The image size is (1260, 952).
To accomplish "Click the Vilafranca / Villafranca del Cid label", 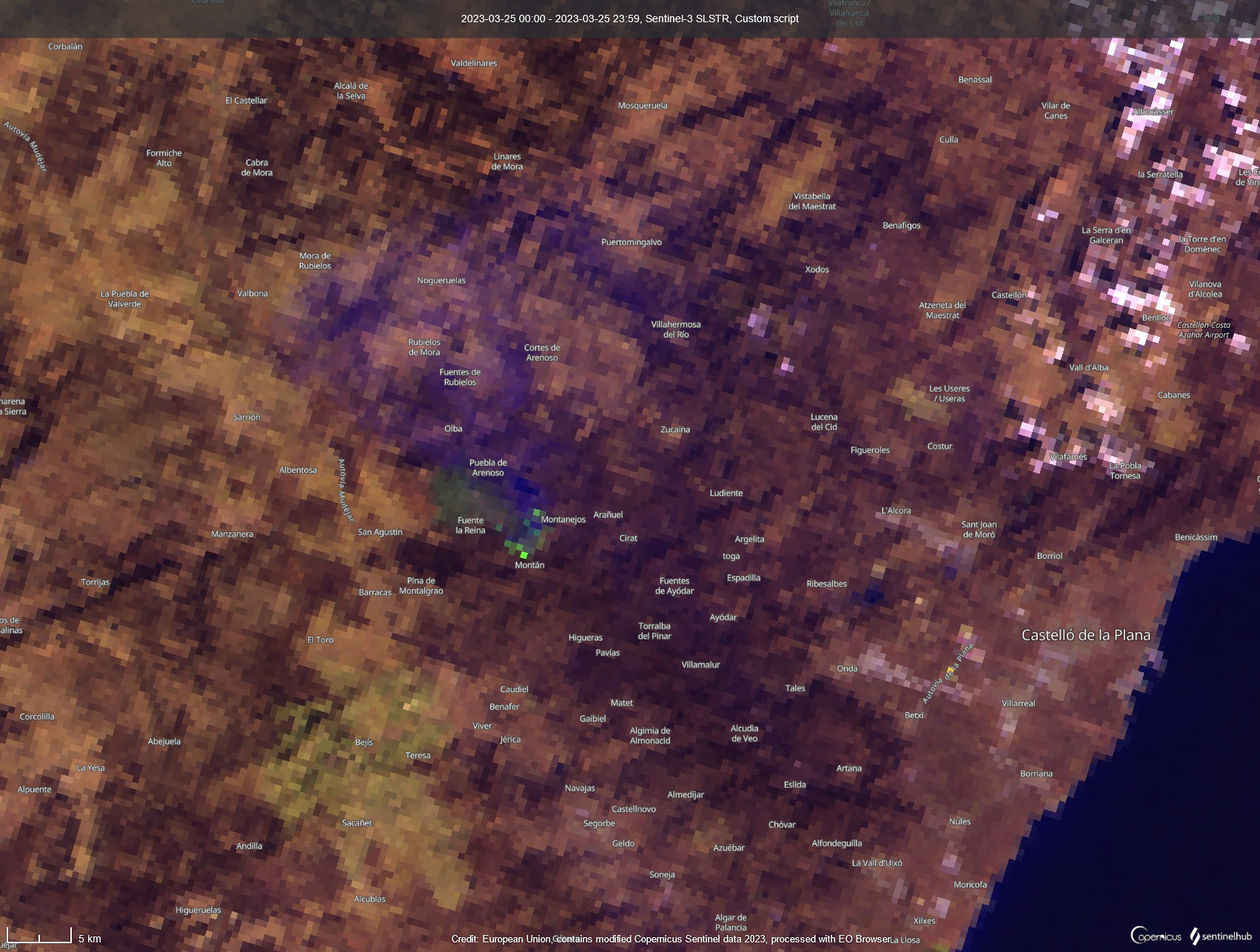I will [848, 13].
